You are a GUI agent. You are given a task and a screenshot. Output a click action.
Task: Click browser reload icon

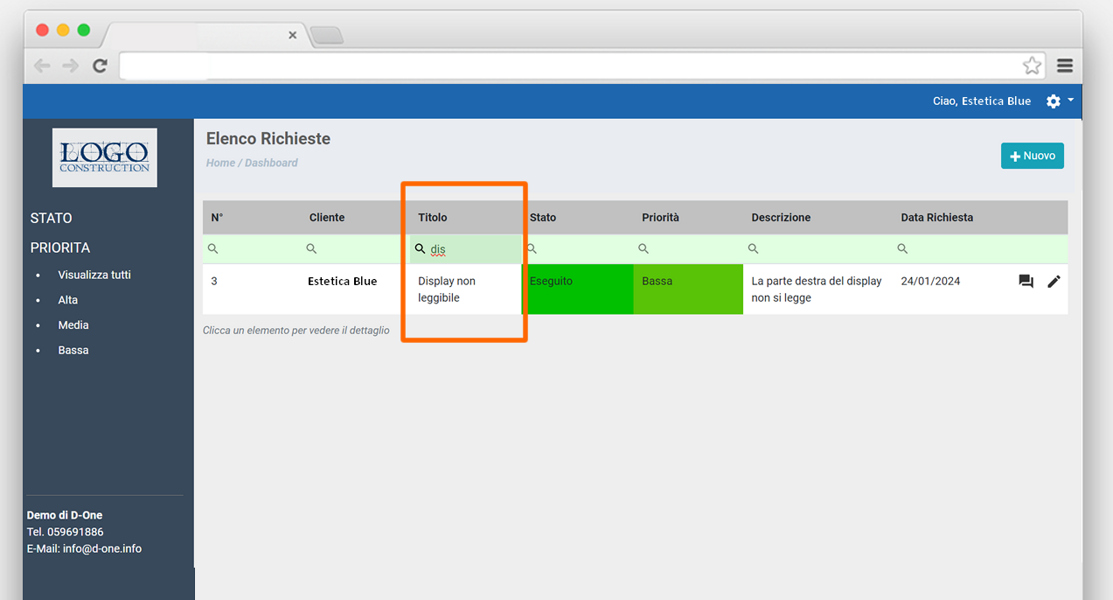click(100, 66)
